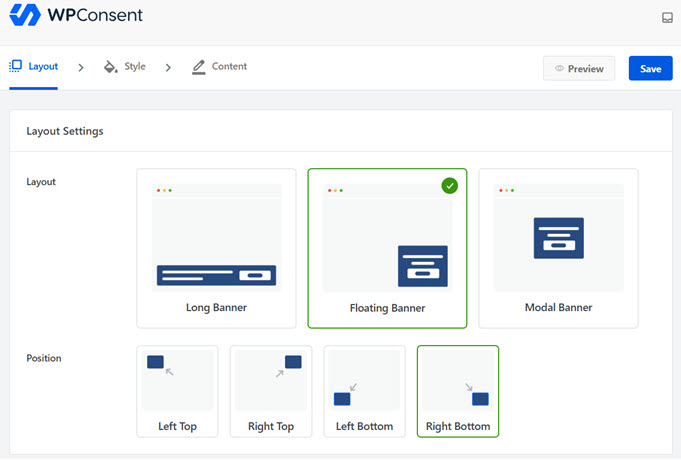Screen dimensions: 681x460
Task: Click the WPConsent logo icon
Action: 25,16
